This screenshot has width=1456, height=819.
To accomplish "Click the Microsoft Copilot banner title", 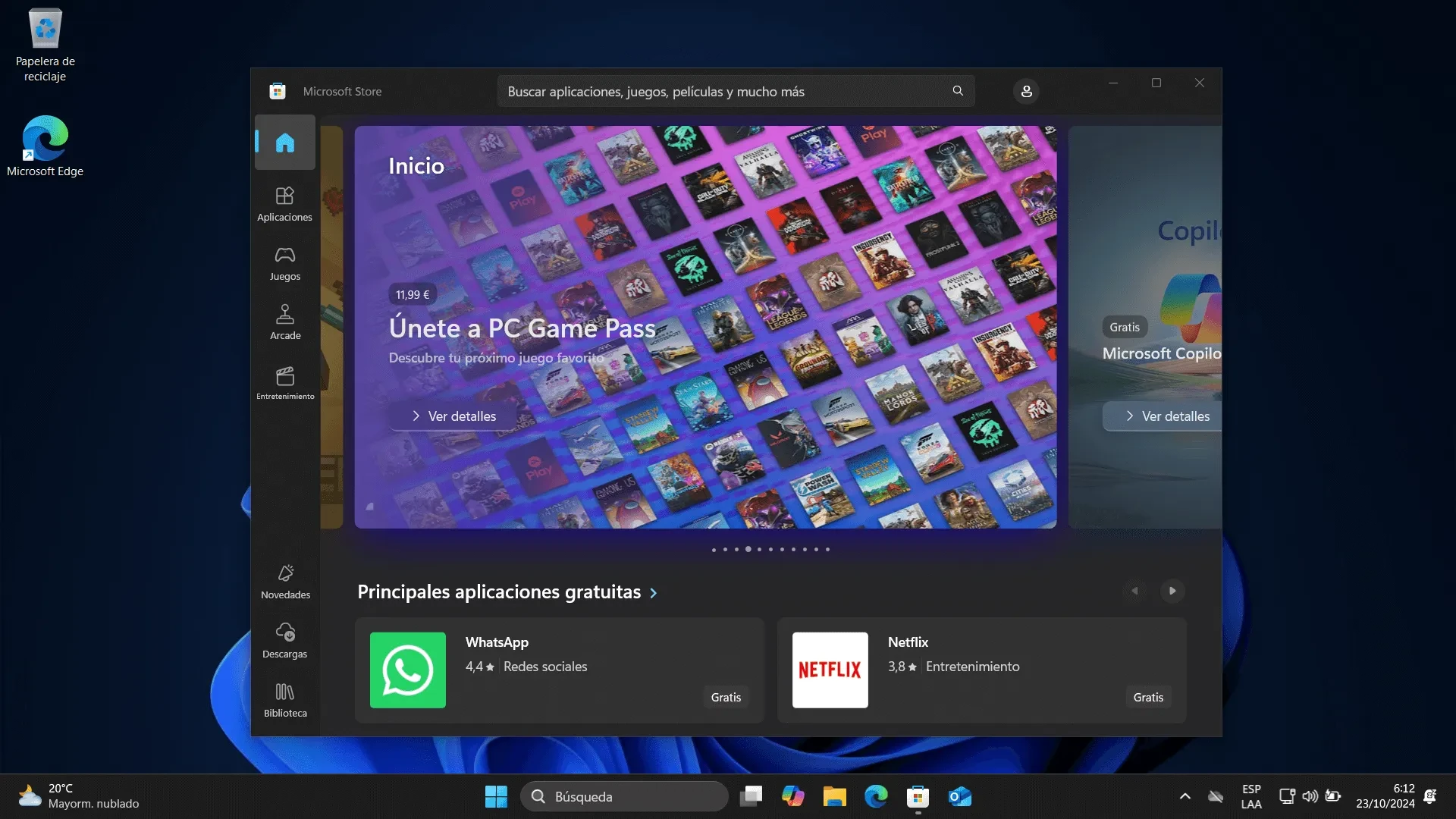I will point(1162,353).
